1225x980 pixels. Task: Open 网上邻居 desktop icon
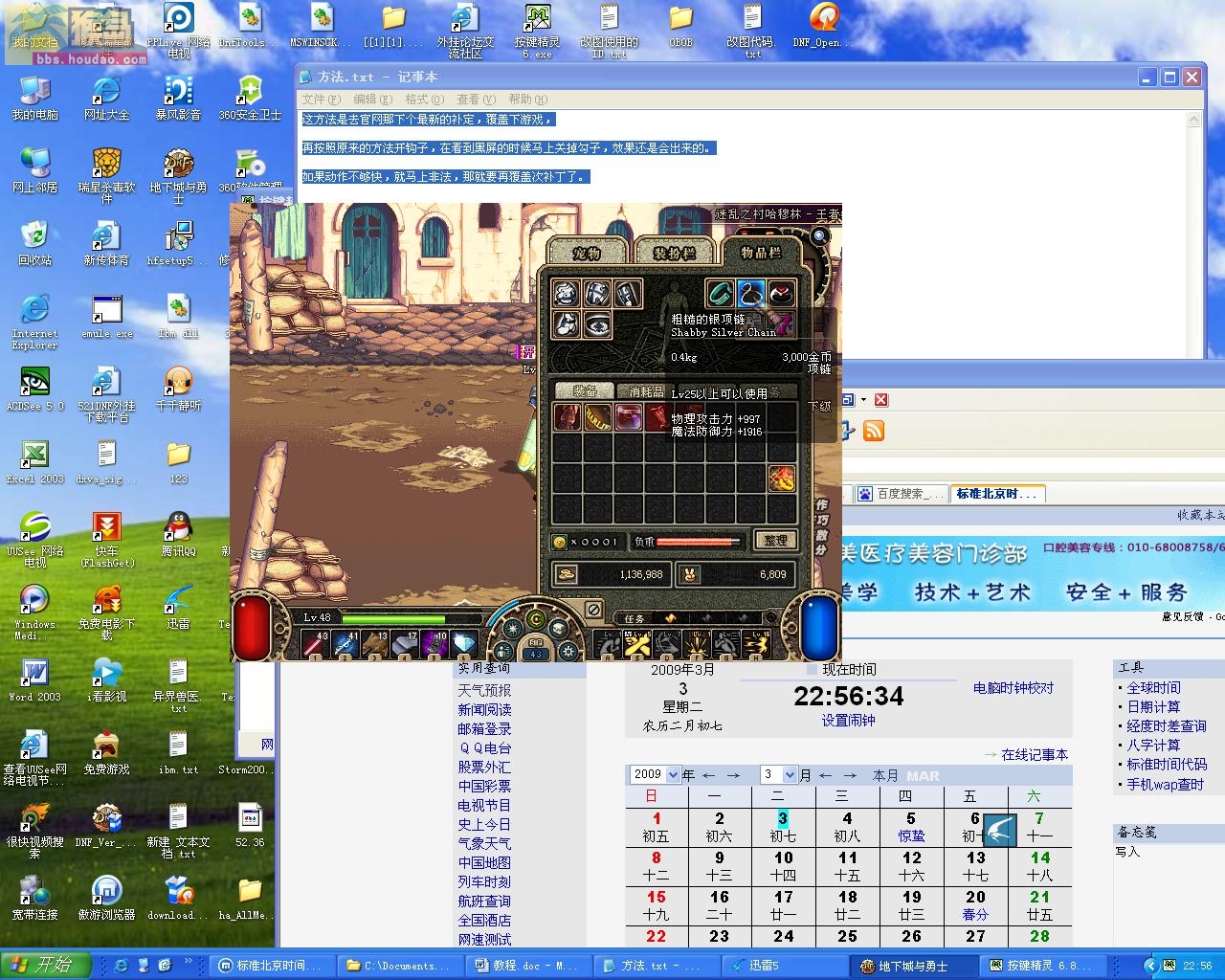tap(35, 170)
